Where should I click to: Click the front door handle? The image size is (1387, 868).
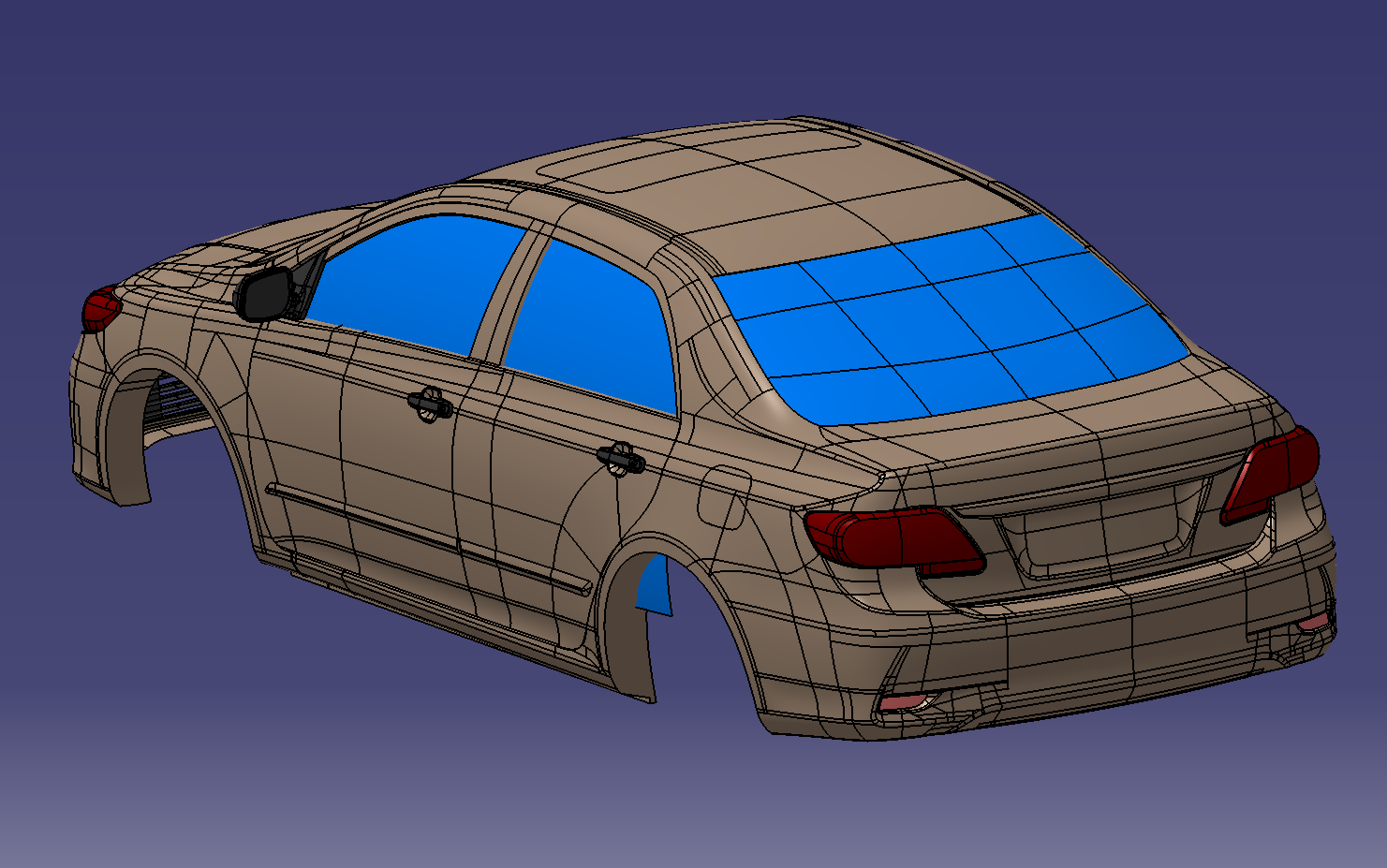[431, 404]
